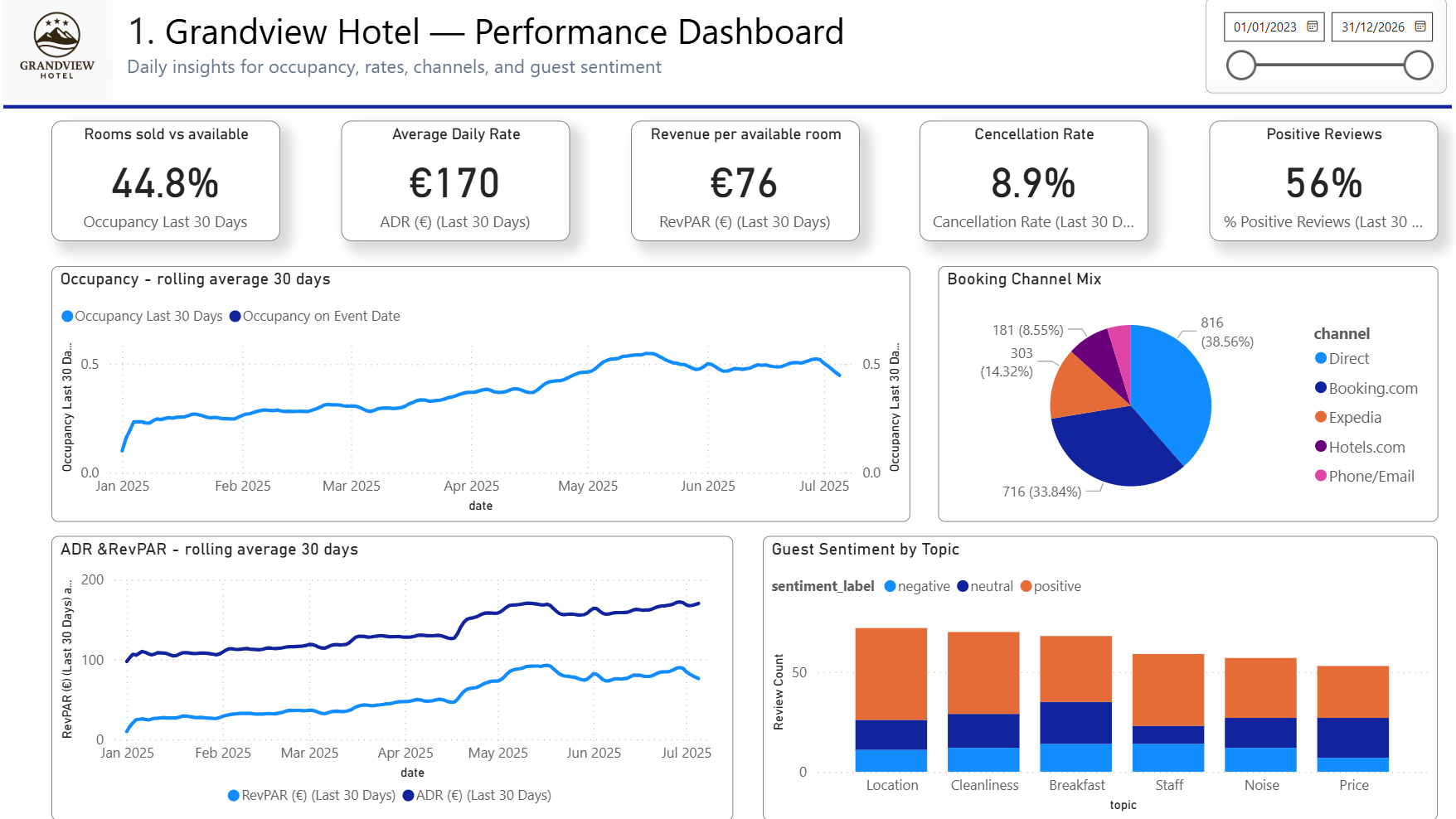Click the Cancellation Rate KPI card

click(1033, 181)
